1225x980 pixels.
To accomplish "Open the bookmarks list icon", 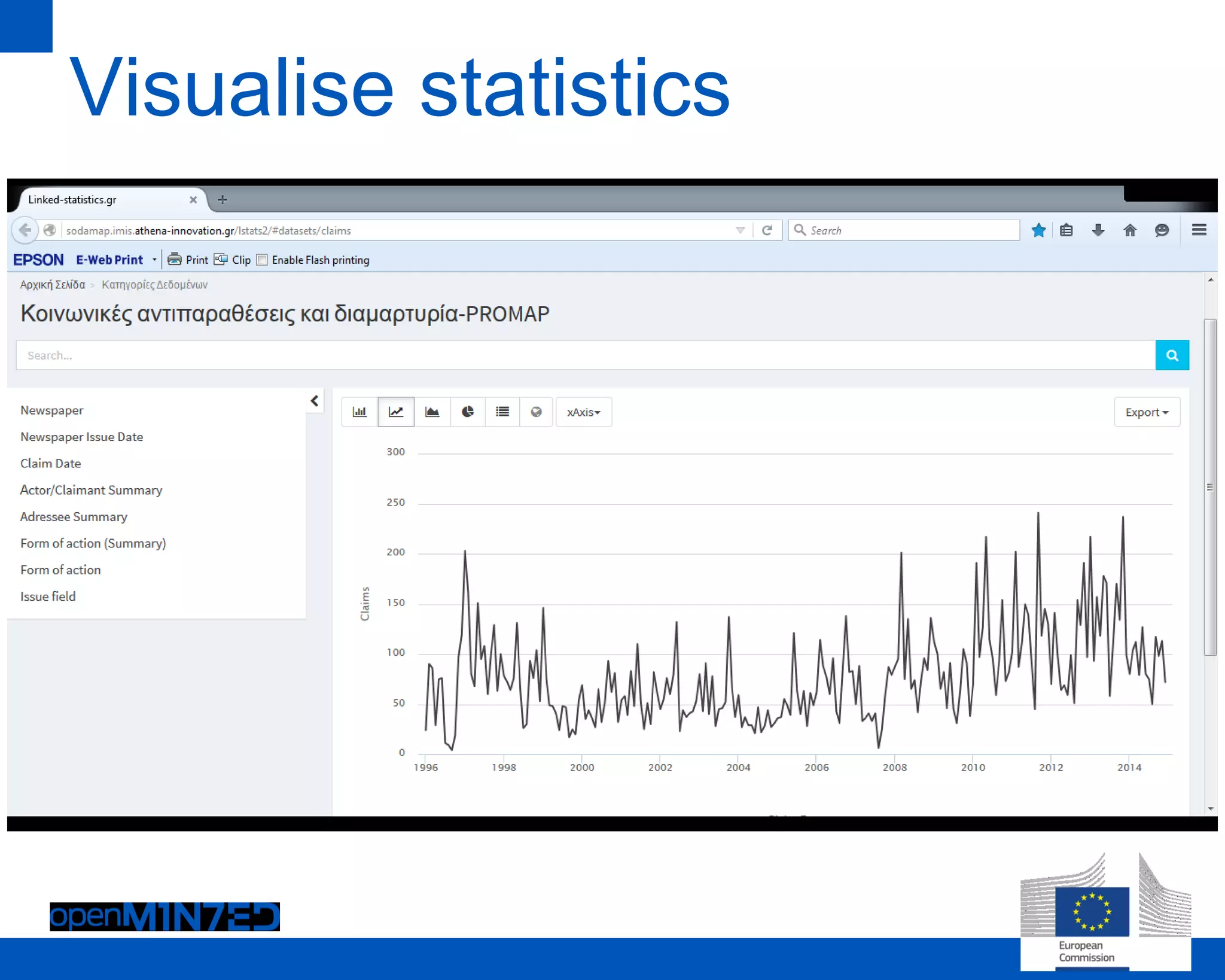I will tap(1066, 230).
